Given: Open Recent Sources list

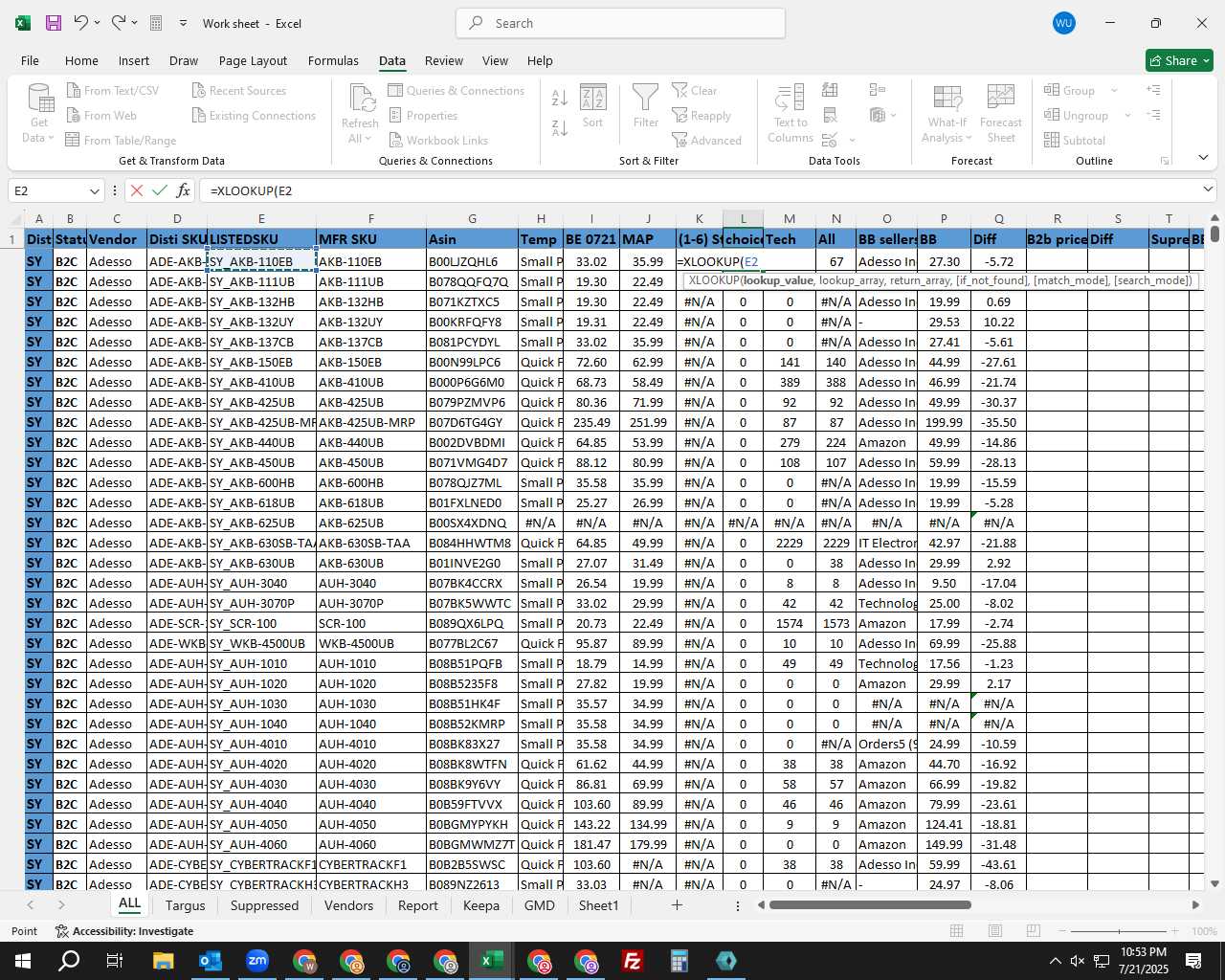Looking at the screenshot, I should [239, 91].
